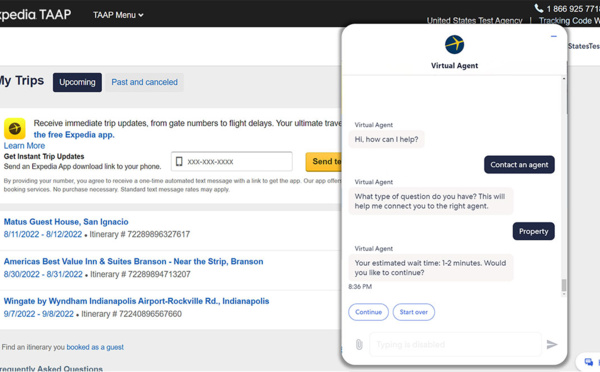The height and width of the screenshot is (372, 600).
Task: Click the Get Instant Trip Updates heading
Action: click(x=44, y=156)
